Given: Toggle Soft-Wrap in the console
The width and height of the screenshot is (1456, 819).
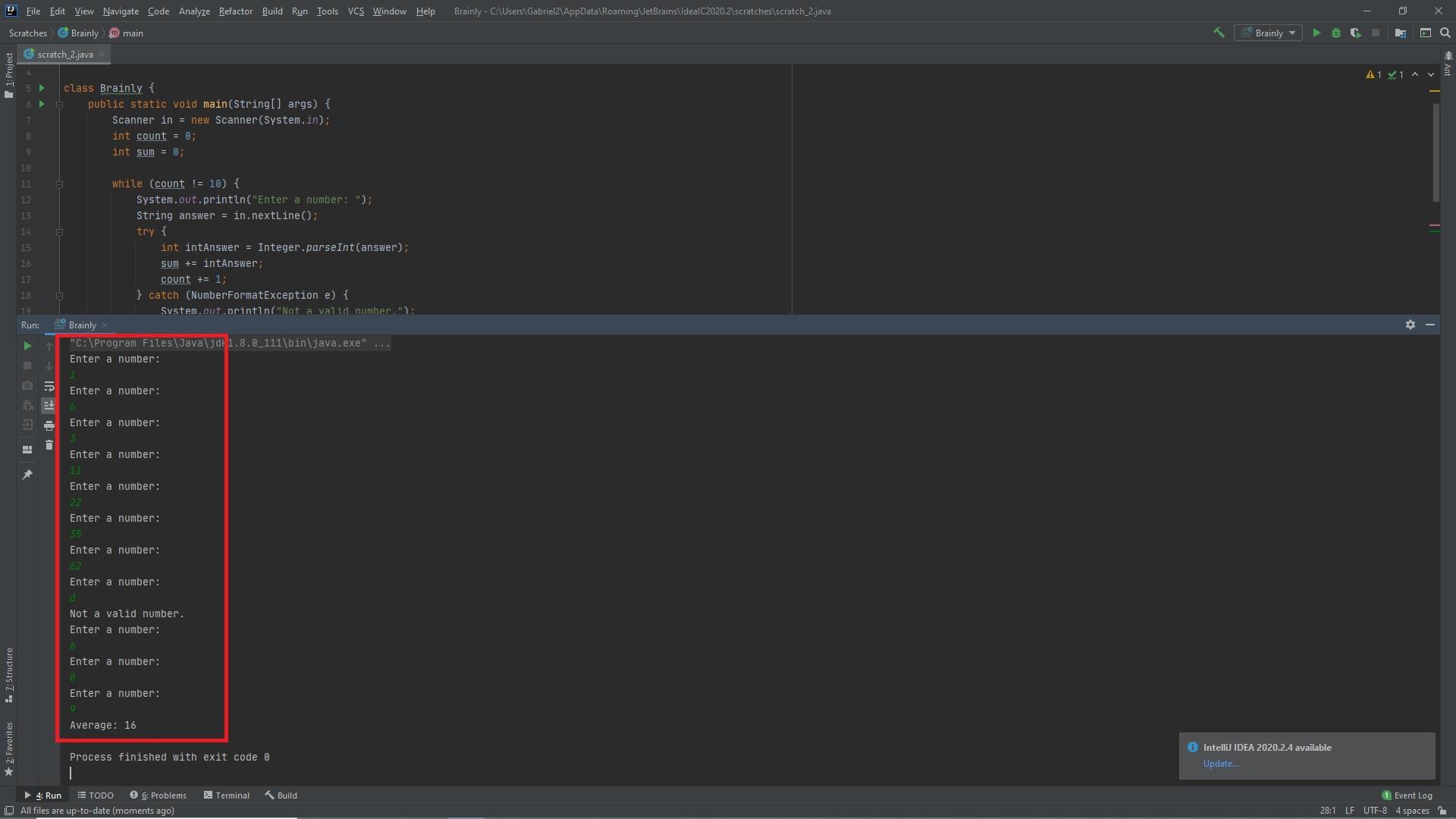Looking at the screenshot, I should click(49, 386).
